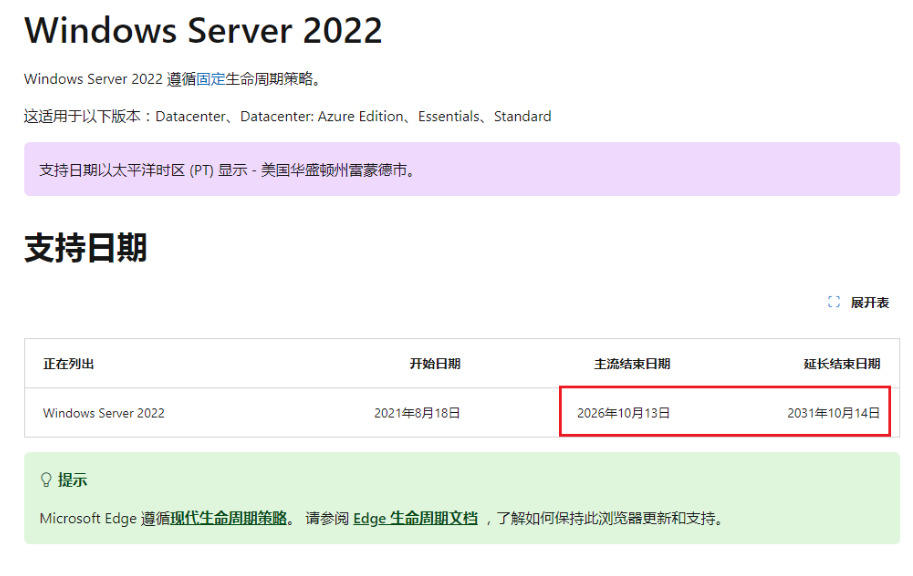This screenshot has height=576, width=913.
Task: Click the 支持日期 section heading
Action: (x=86, y=248)
